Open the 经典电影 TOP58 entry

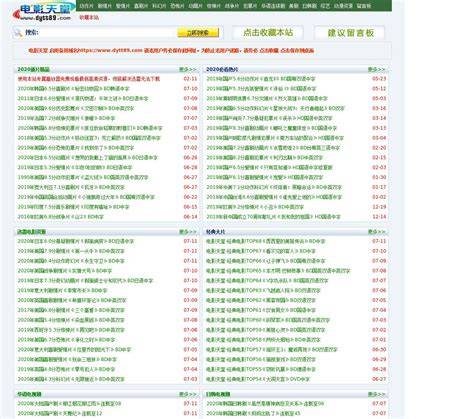(263, 340)
